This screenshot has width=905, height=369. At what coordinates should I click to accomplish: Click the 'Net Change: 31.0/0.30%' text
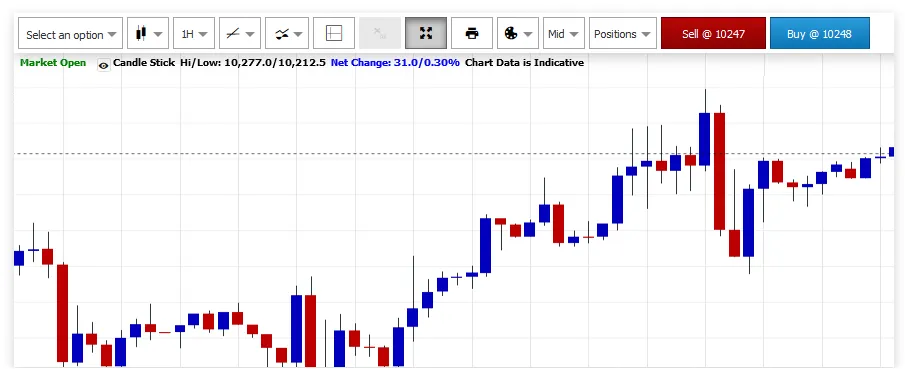click(395, 62)
